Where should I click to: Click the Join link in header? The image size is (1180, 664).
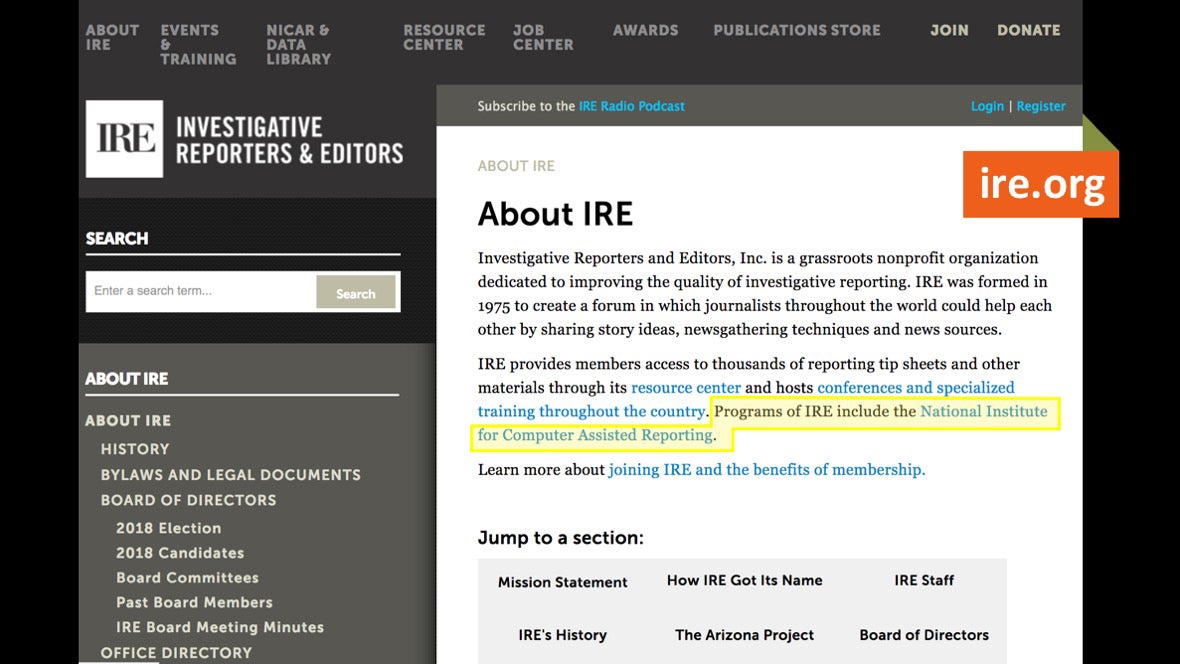tap(949, 30)
